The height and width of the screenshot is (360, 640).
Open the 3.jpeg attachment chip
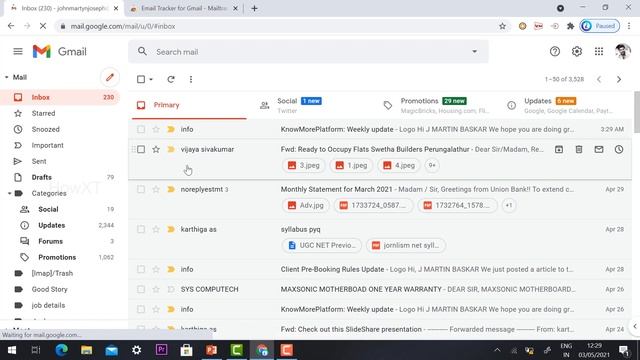[303, 165]
